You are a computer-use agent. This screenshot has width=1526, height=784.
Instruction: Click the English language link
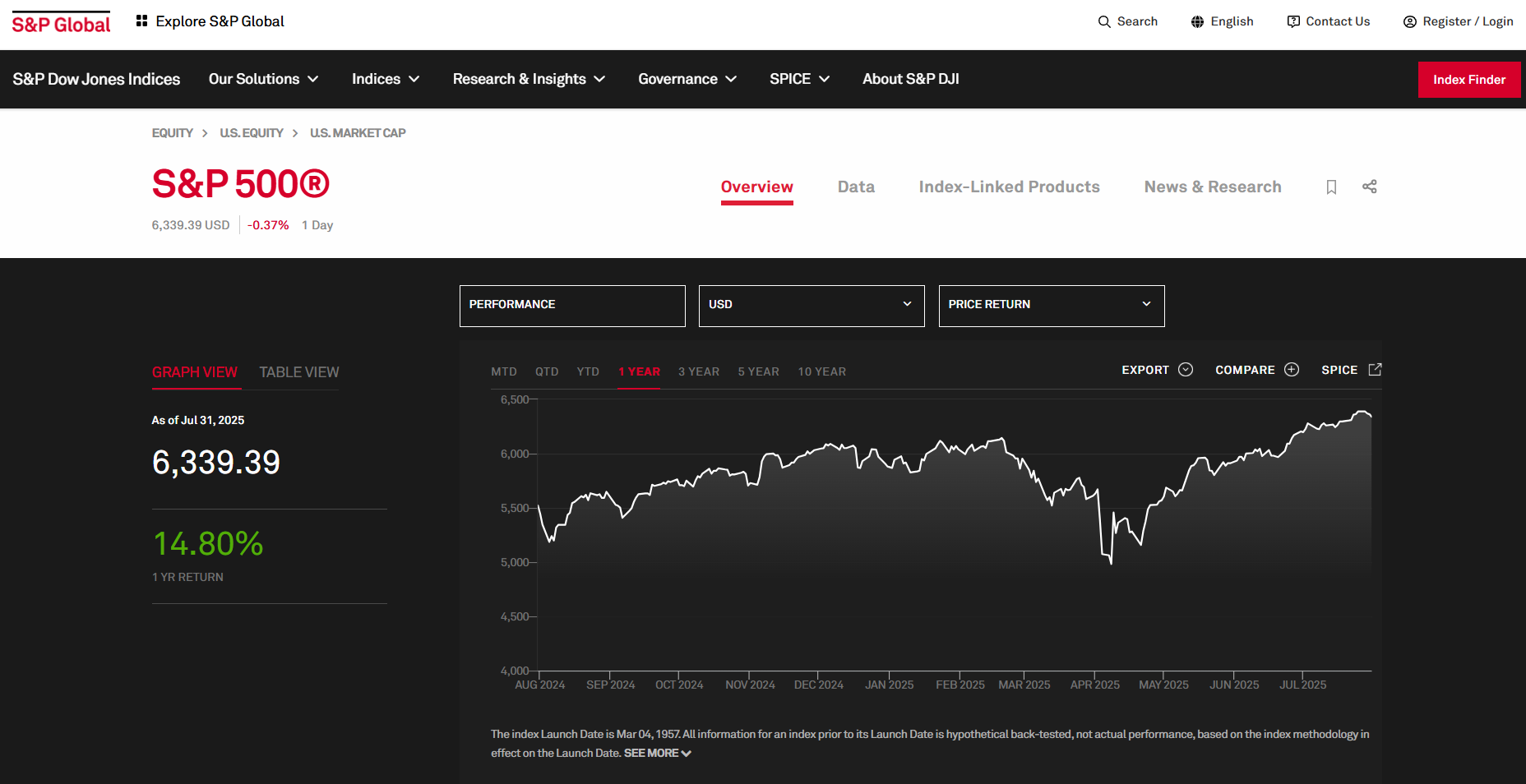point(1232,21)
